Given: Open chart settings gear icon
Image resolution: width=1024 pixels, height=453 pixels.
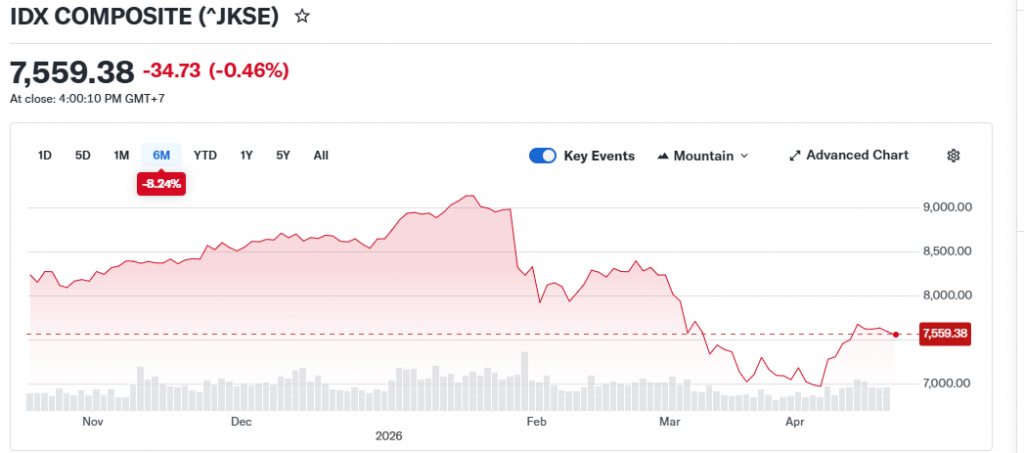Looking at the screenshot, I should coord(953,155).
